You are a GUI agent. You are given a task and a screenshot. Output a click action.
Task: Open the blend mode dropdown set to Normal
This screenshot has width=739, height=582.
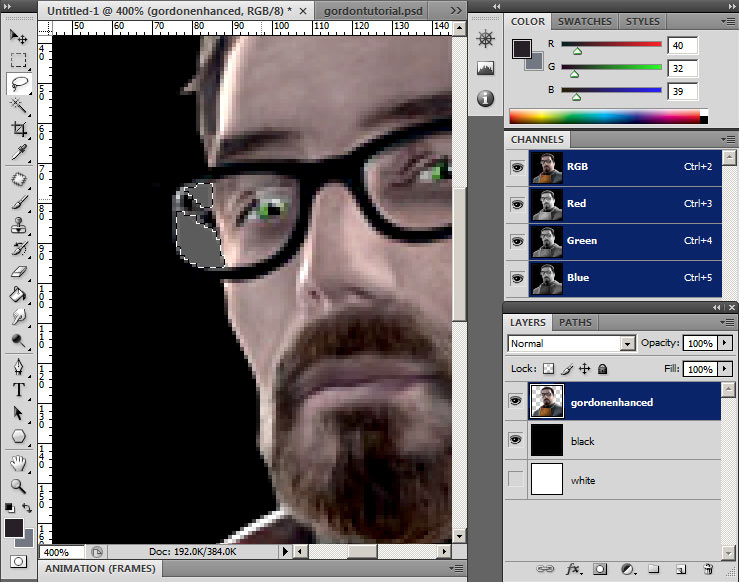point(571,343)
